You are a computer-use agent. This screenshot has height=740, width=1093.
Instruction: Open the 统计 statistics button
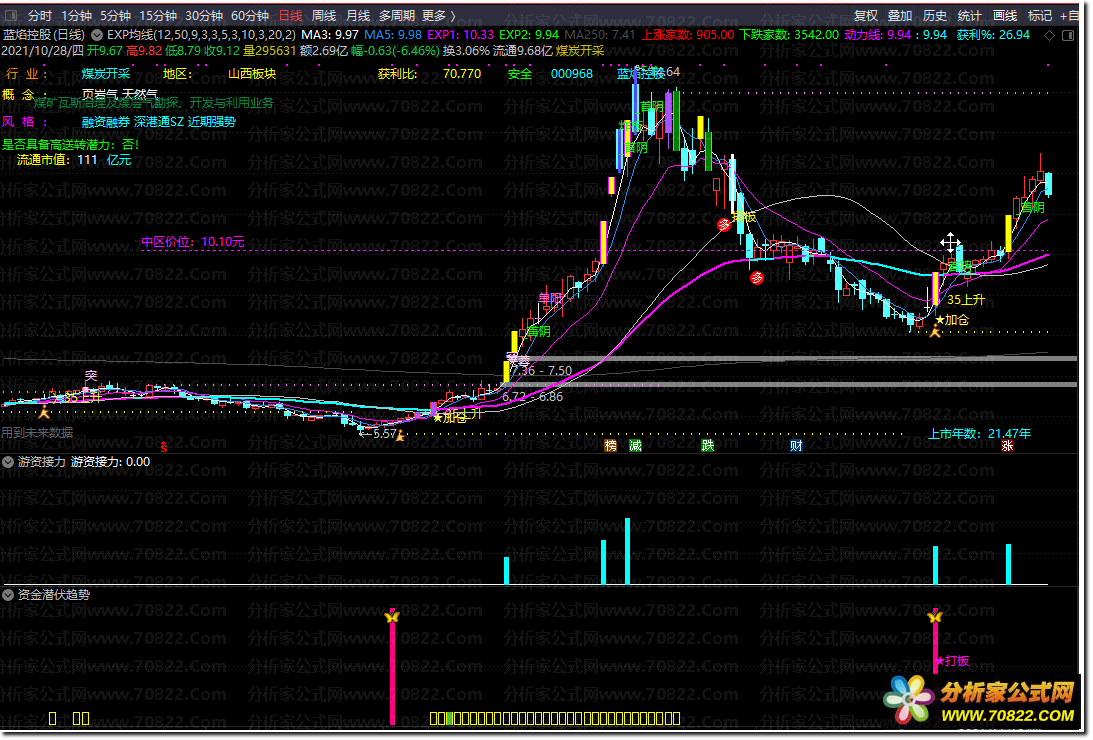(970, 15)
